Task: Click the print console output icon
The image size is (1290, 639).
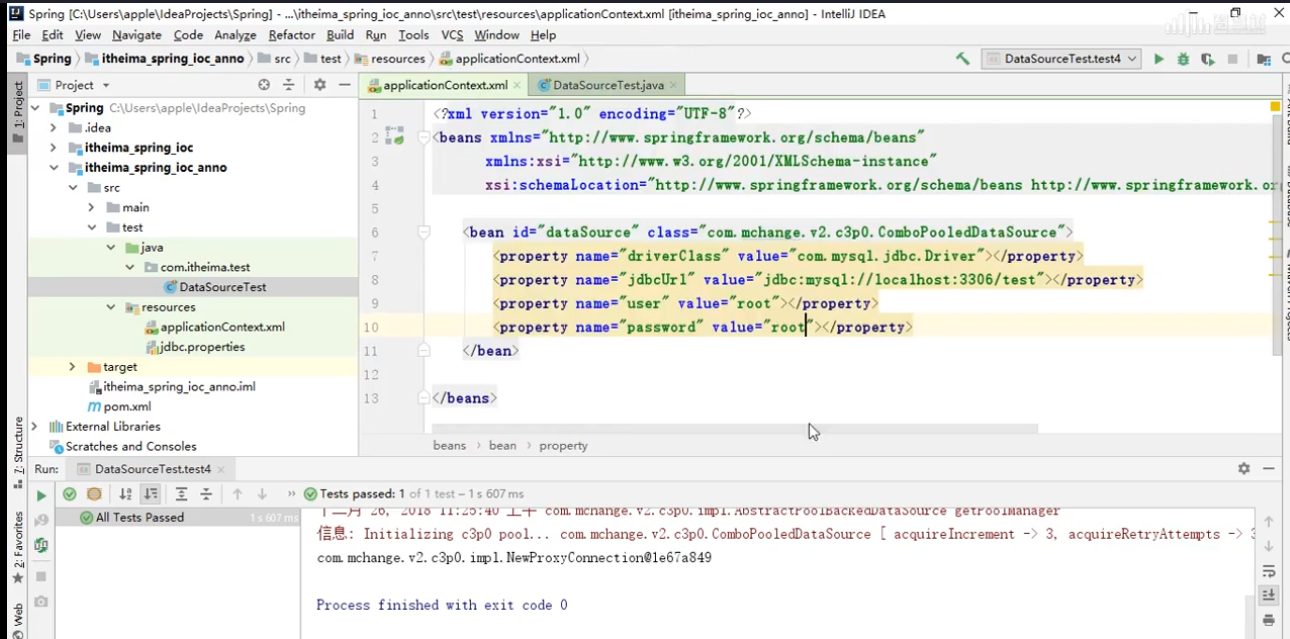Action: [1269, 619]
